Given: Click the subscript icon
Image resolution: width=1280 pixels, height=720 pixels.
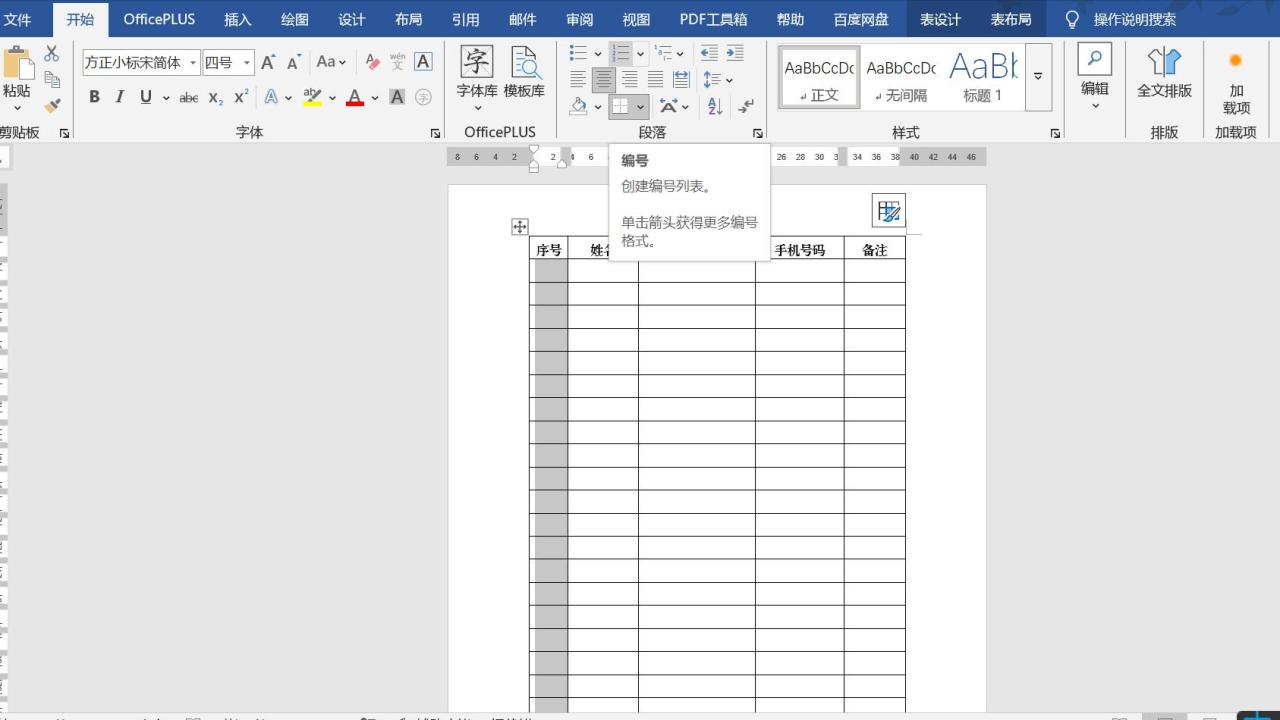Looking at the screenshot, I should point(214,97).
